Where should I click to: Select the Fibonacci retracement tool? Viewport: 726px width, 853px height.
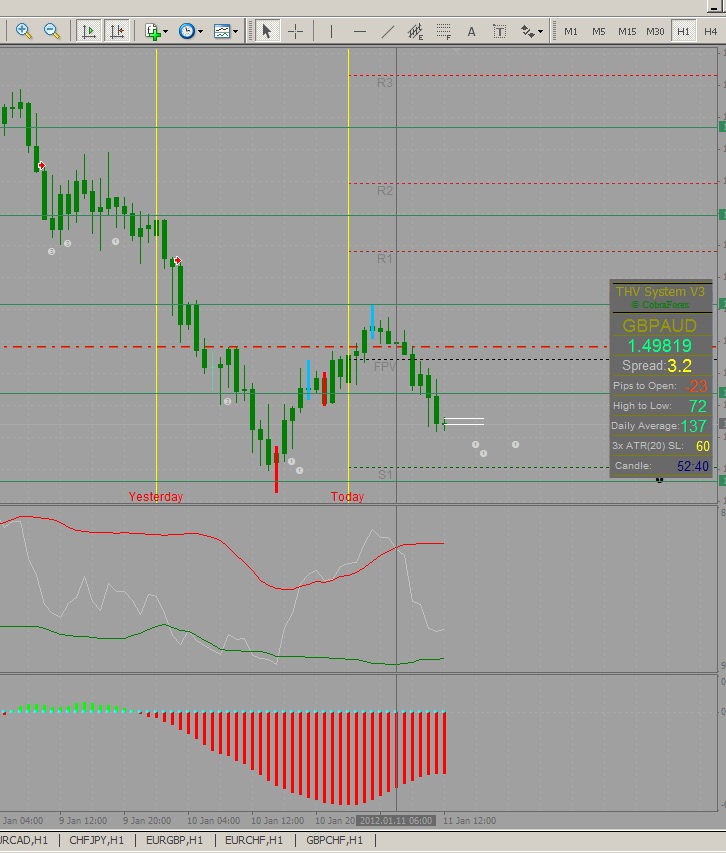pyautogui.click(x=444, y=31)
